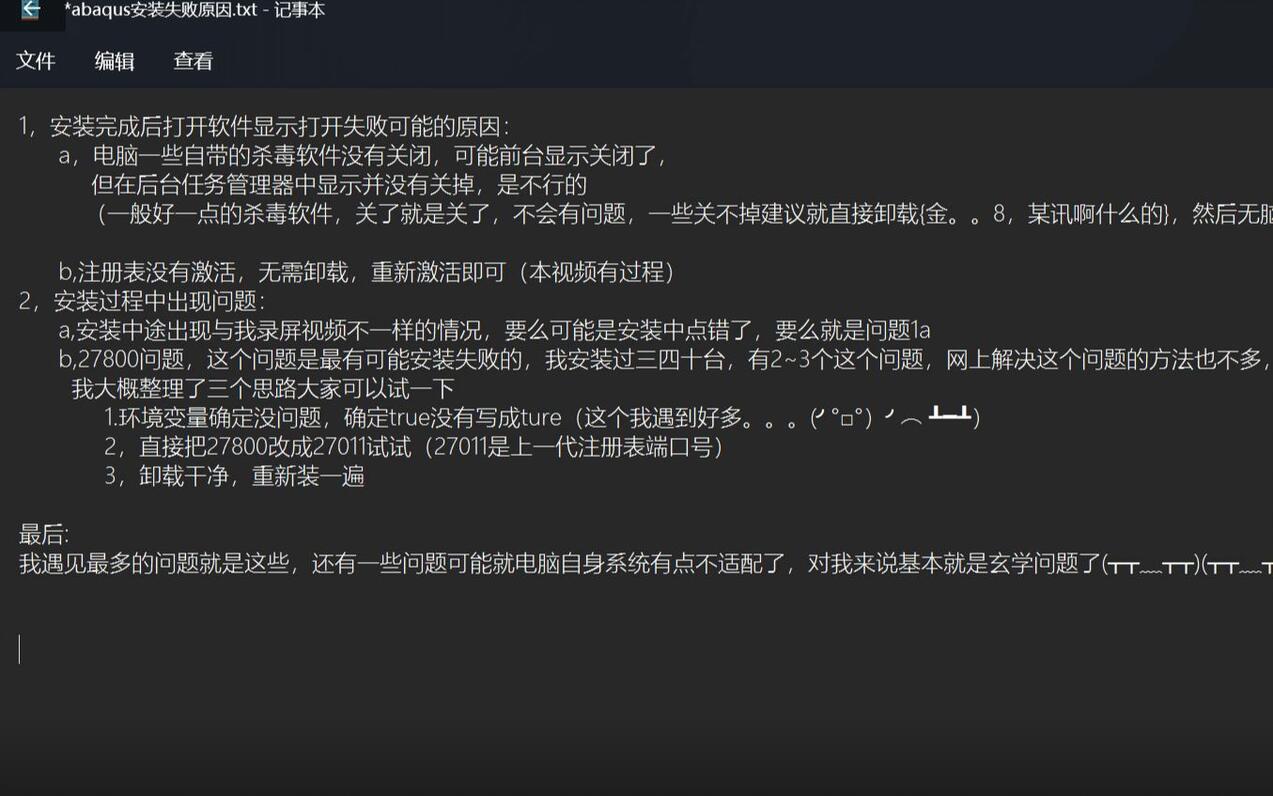The image size is (1273, 796).
Task: Click the line a,安装中途出现与我录屏视频不一样
Action: [494, 330]
